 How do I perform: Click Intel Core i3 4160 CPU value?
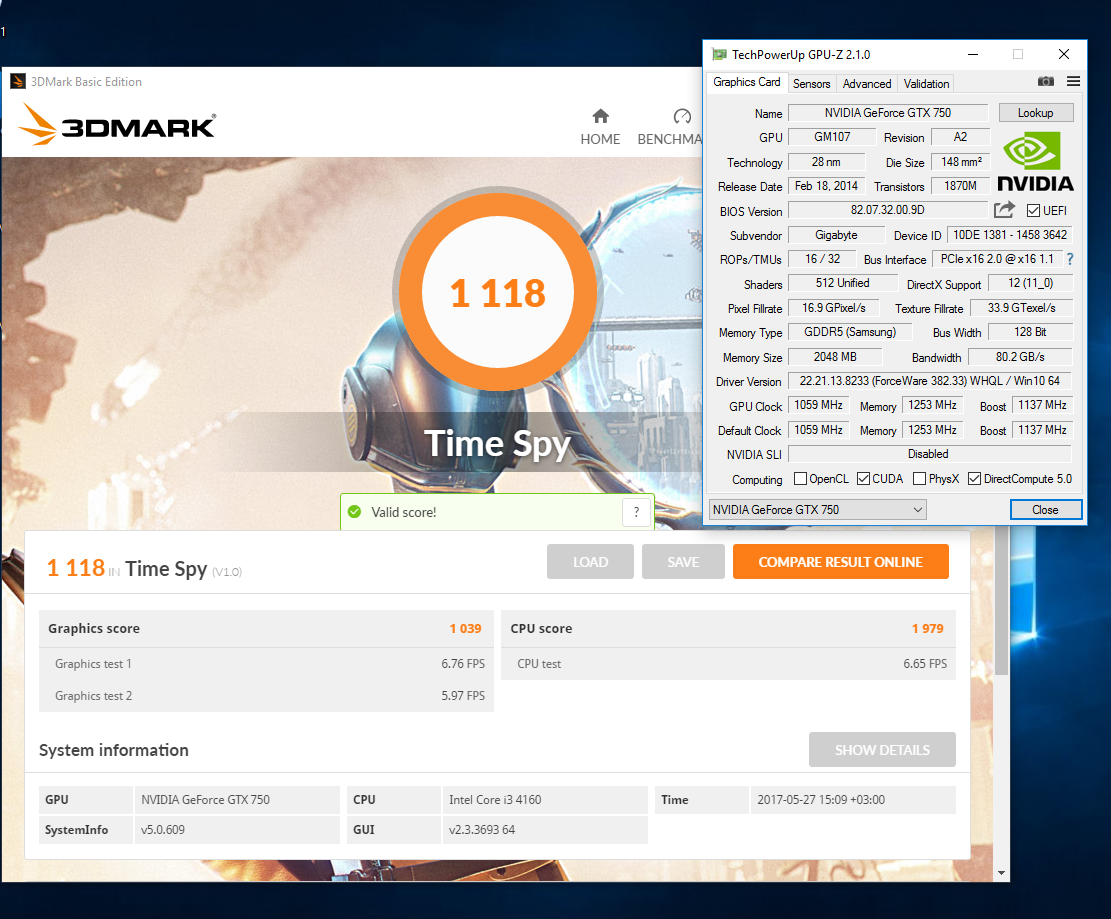click(x=544, y=799)
